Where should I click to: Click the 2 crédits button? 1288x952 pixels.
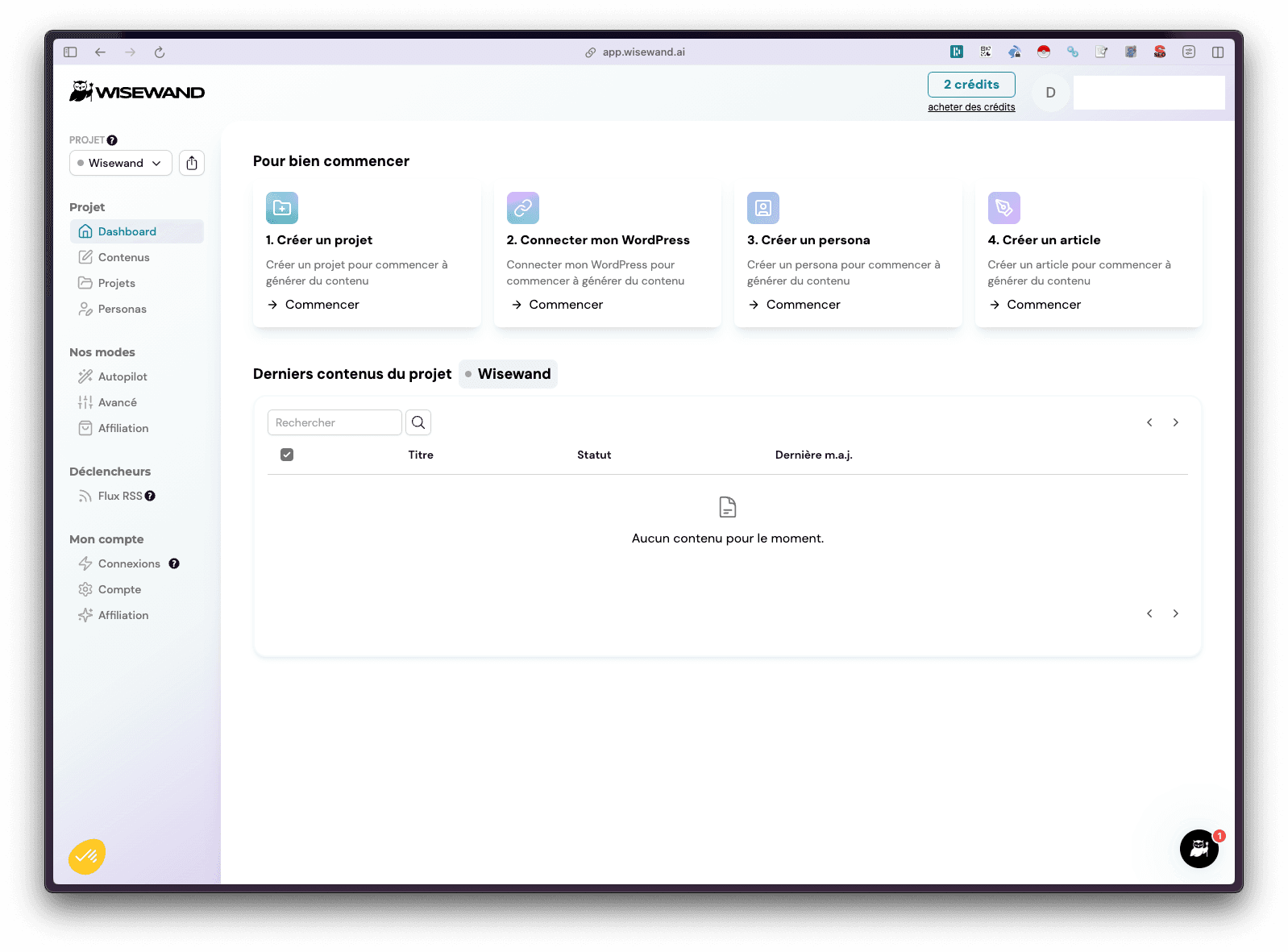pos(971,85)
